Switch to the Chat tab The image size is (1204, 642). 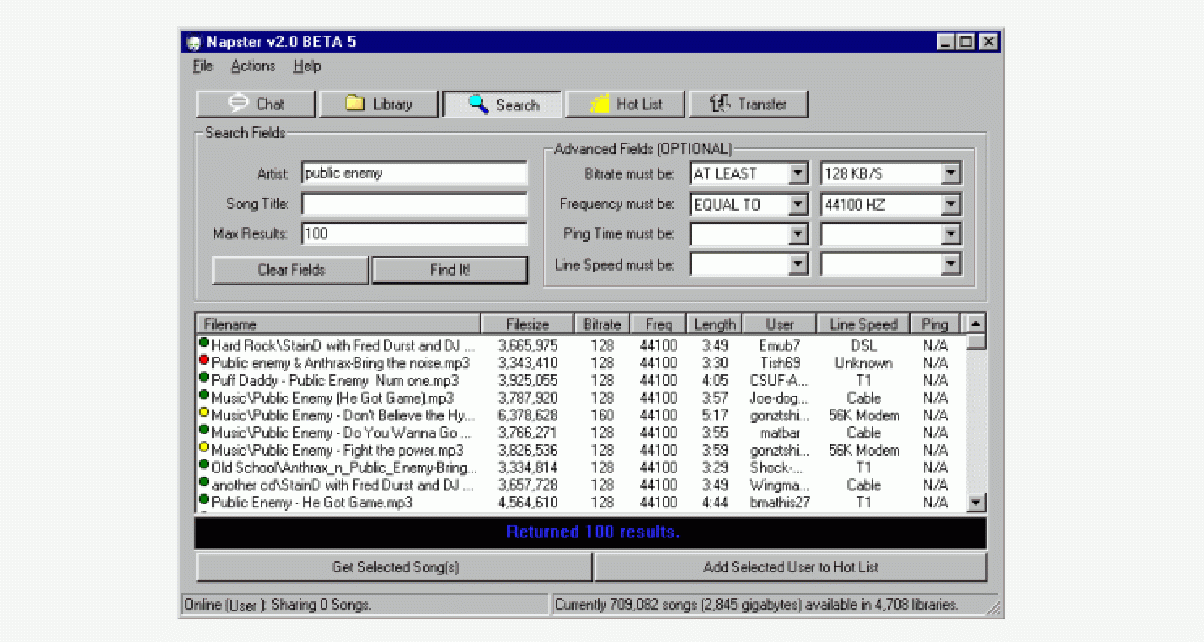pos(256,104)
